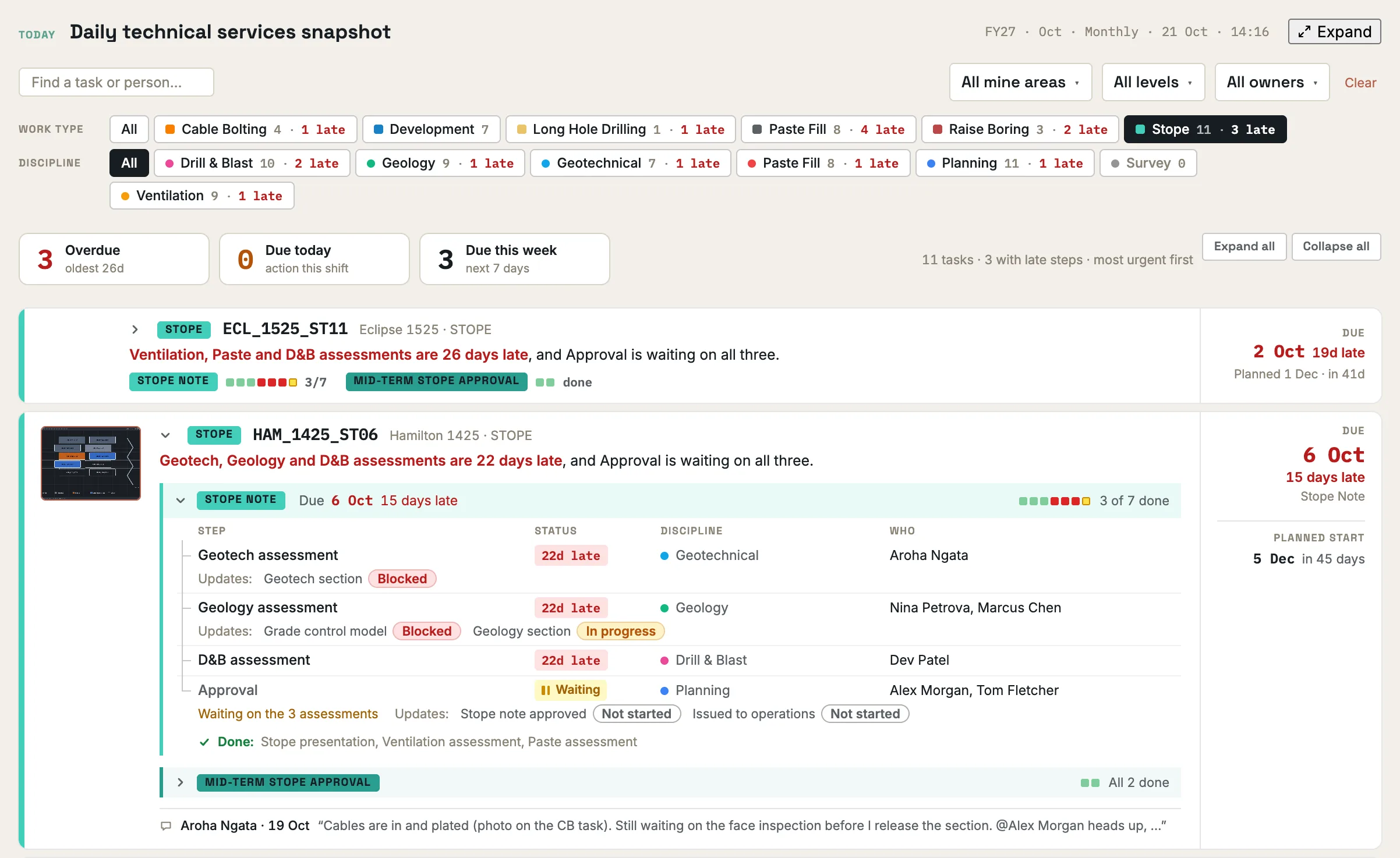Filter by Cable Bolting work type

(x=255, y=129)
